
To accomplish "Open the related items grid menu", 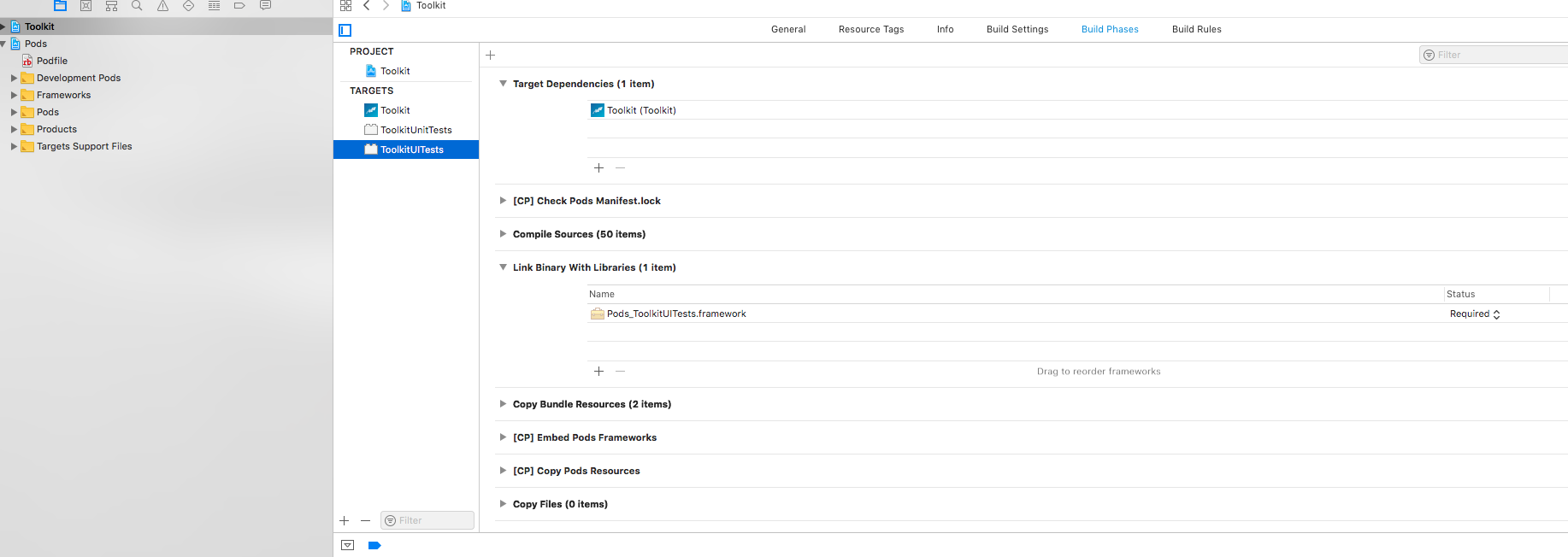I will pos(345,5).
